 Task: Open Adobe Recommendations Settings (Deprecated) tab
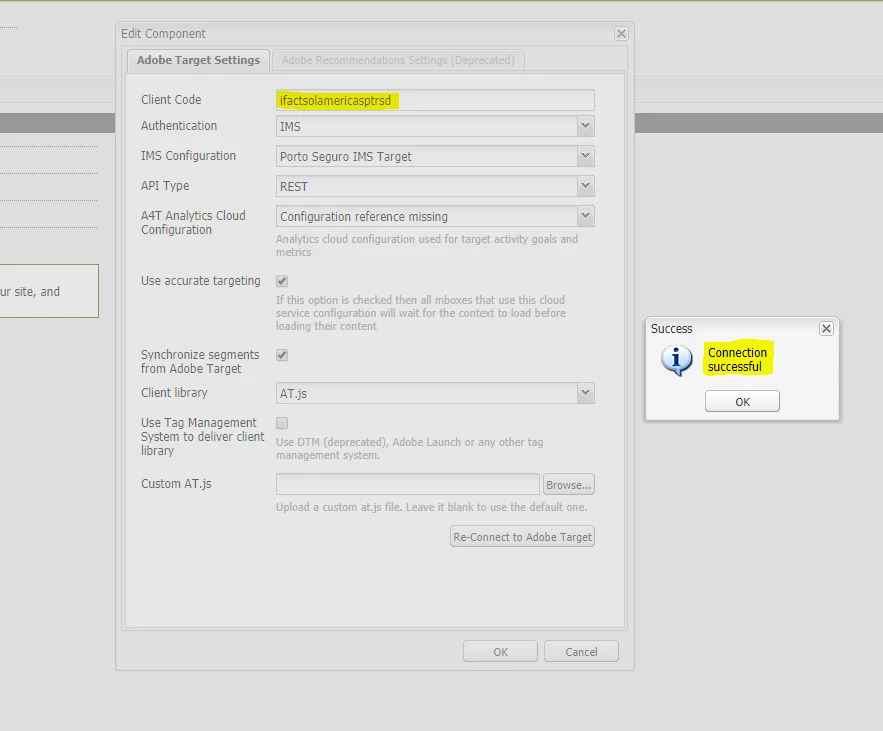[398, 60]
